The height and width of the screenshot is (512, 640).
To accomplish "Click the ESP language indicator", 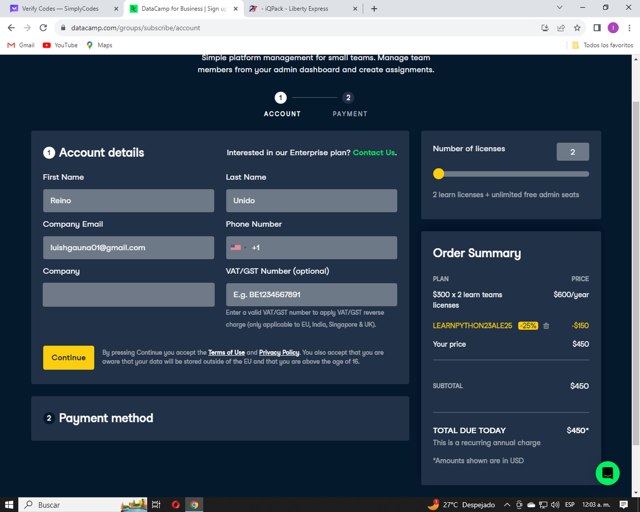I will [x=569, y=505].
